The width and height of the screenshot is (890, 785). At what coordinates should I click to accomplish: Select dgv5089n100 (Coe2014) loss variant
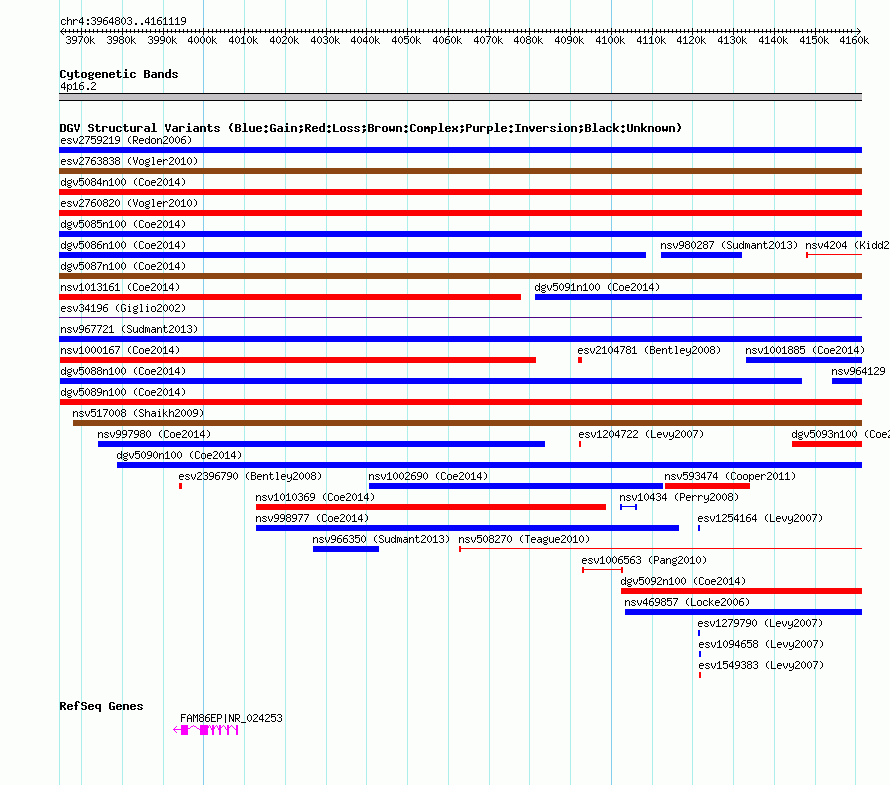pos(123,392)
